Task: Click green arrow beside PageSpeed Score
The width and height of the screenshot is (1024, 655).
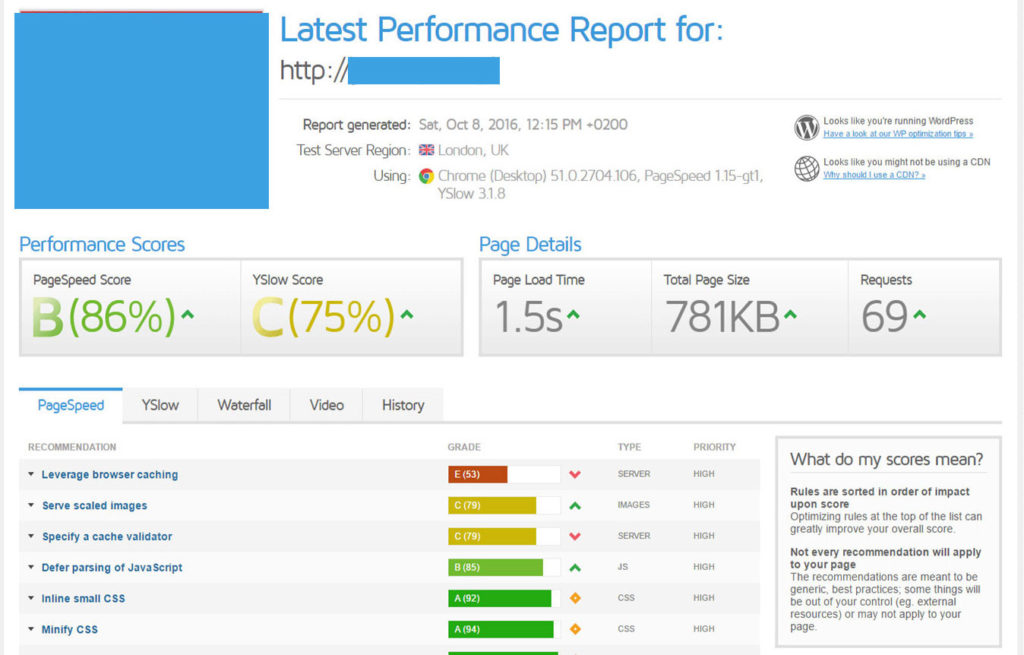Action: click(186, 316)
